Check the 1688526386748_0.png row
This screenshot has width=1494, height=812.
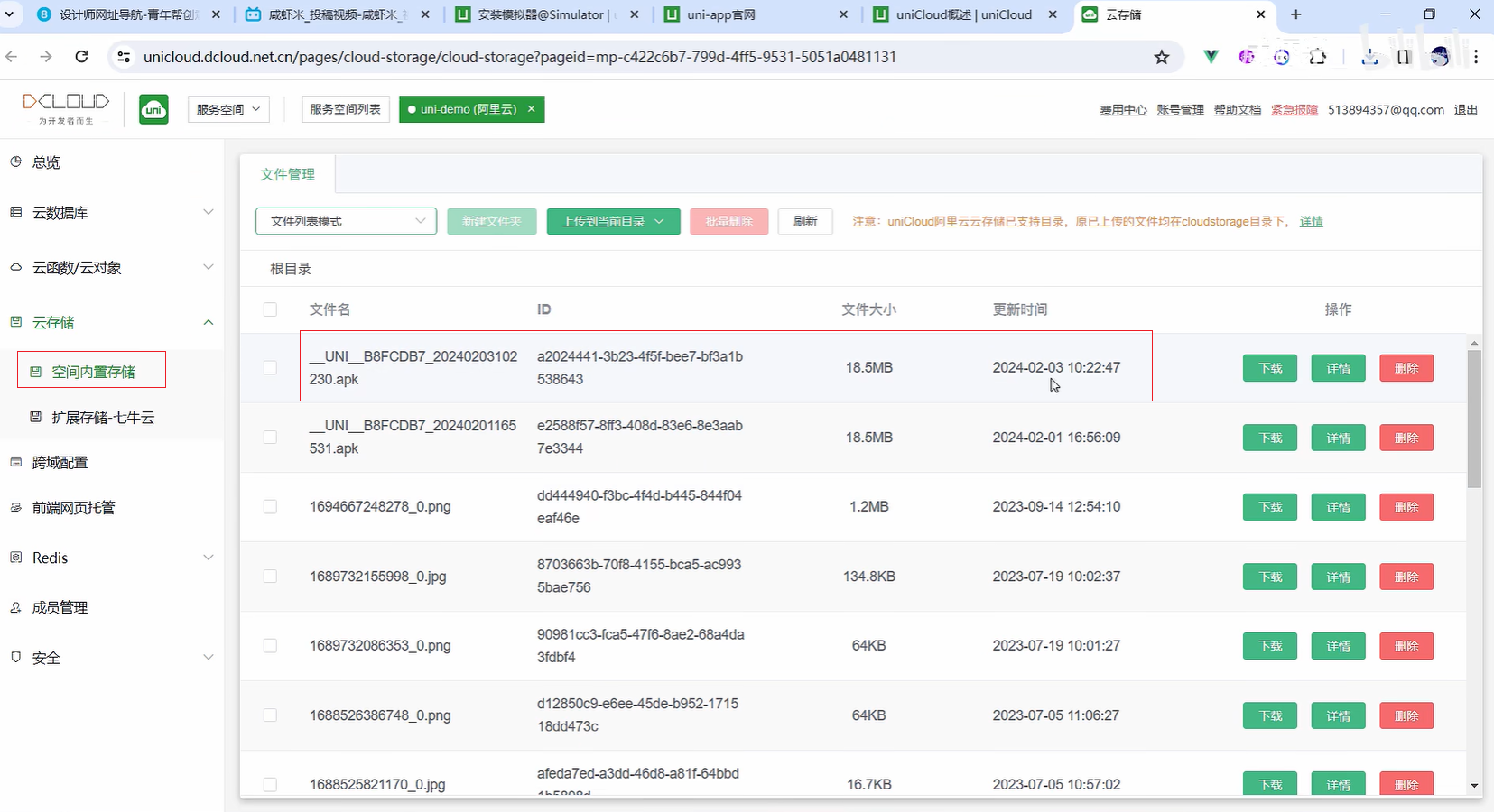[x=270, y=715]
